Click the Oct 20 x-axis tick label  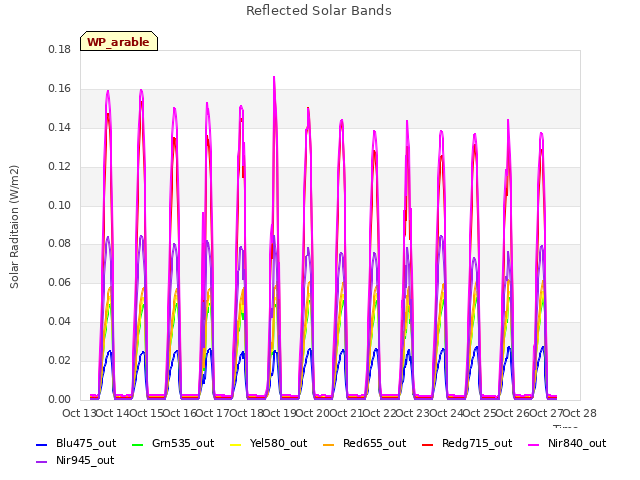click(x=313, y=413)
